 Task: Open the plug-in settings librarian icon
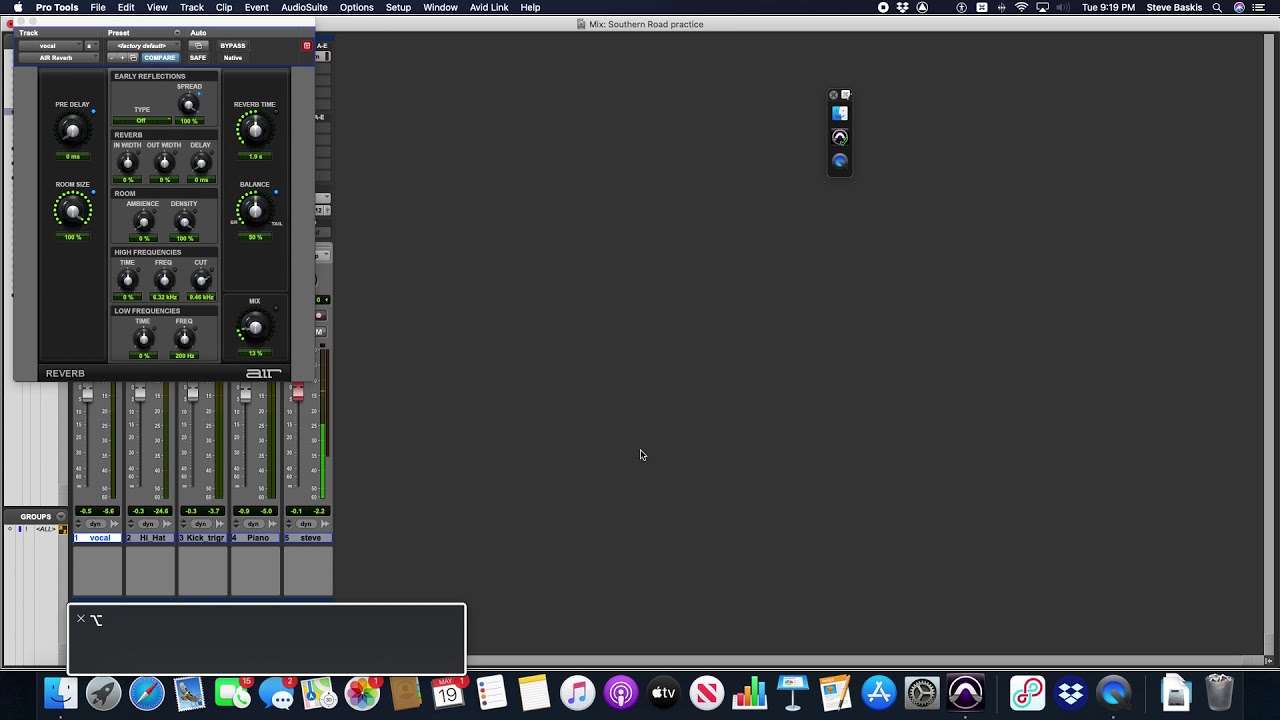pyautogui.click(x=133, y=58)
